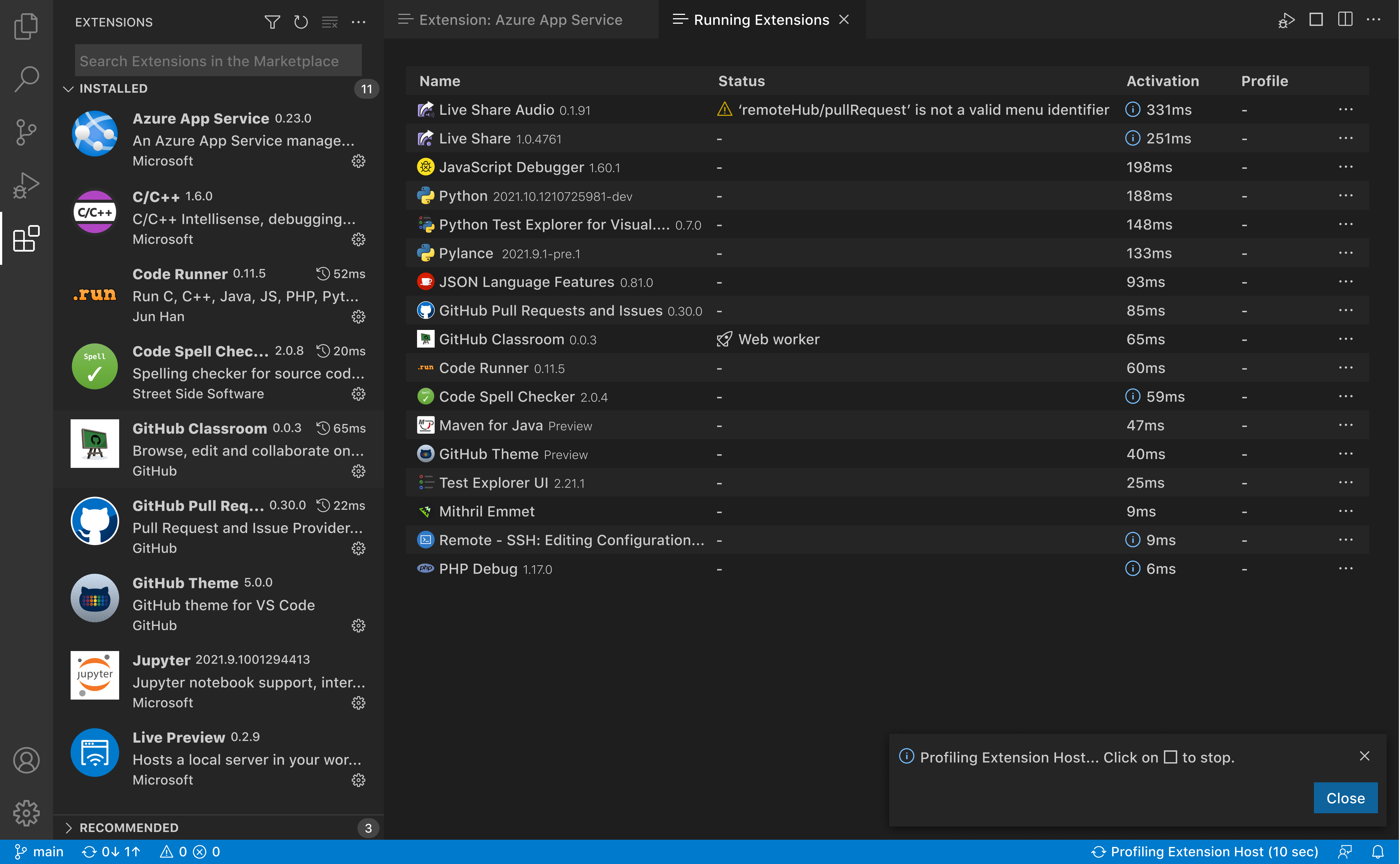Click the Search Extensions in the Marketplace field
Image resolution: width=1400 pixels, height=864 pixels.
[217, 60]
